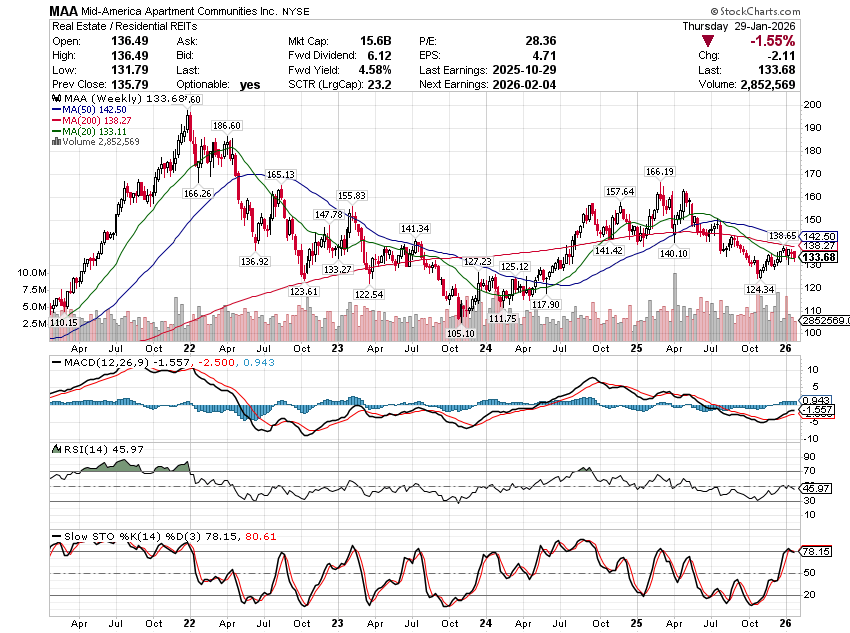Click the -1.55% percent change value

(x=774, y=41)
